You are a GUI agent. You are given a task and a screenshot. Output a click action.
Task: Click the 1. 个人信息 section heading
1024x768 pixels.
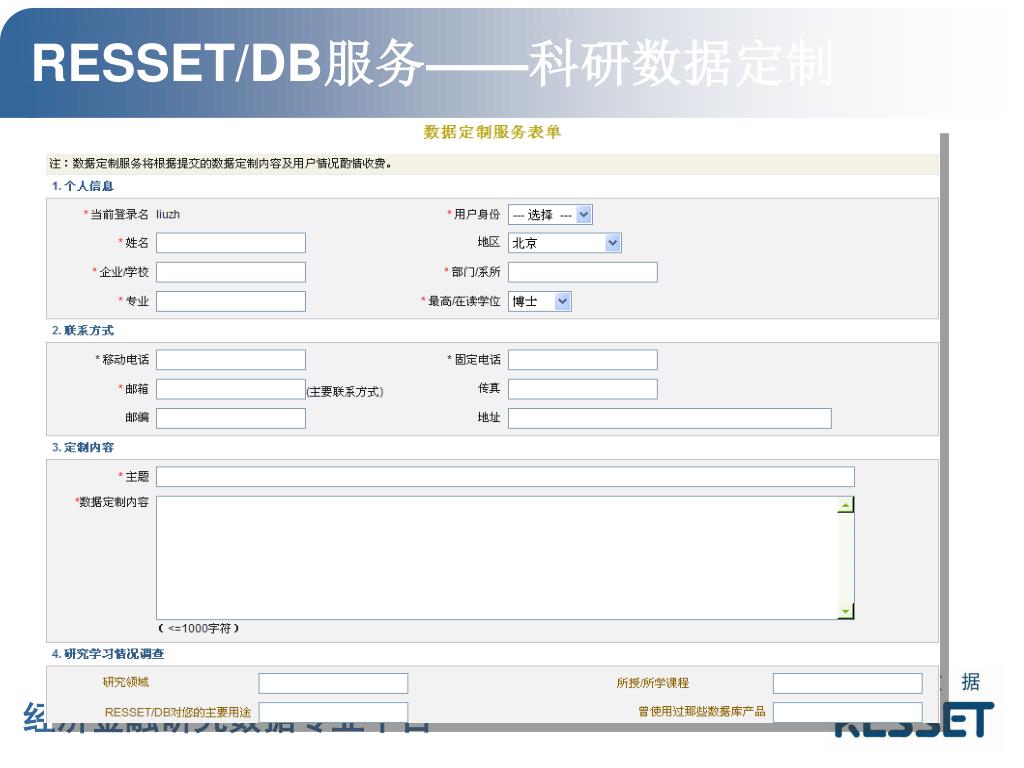(82, 186)
